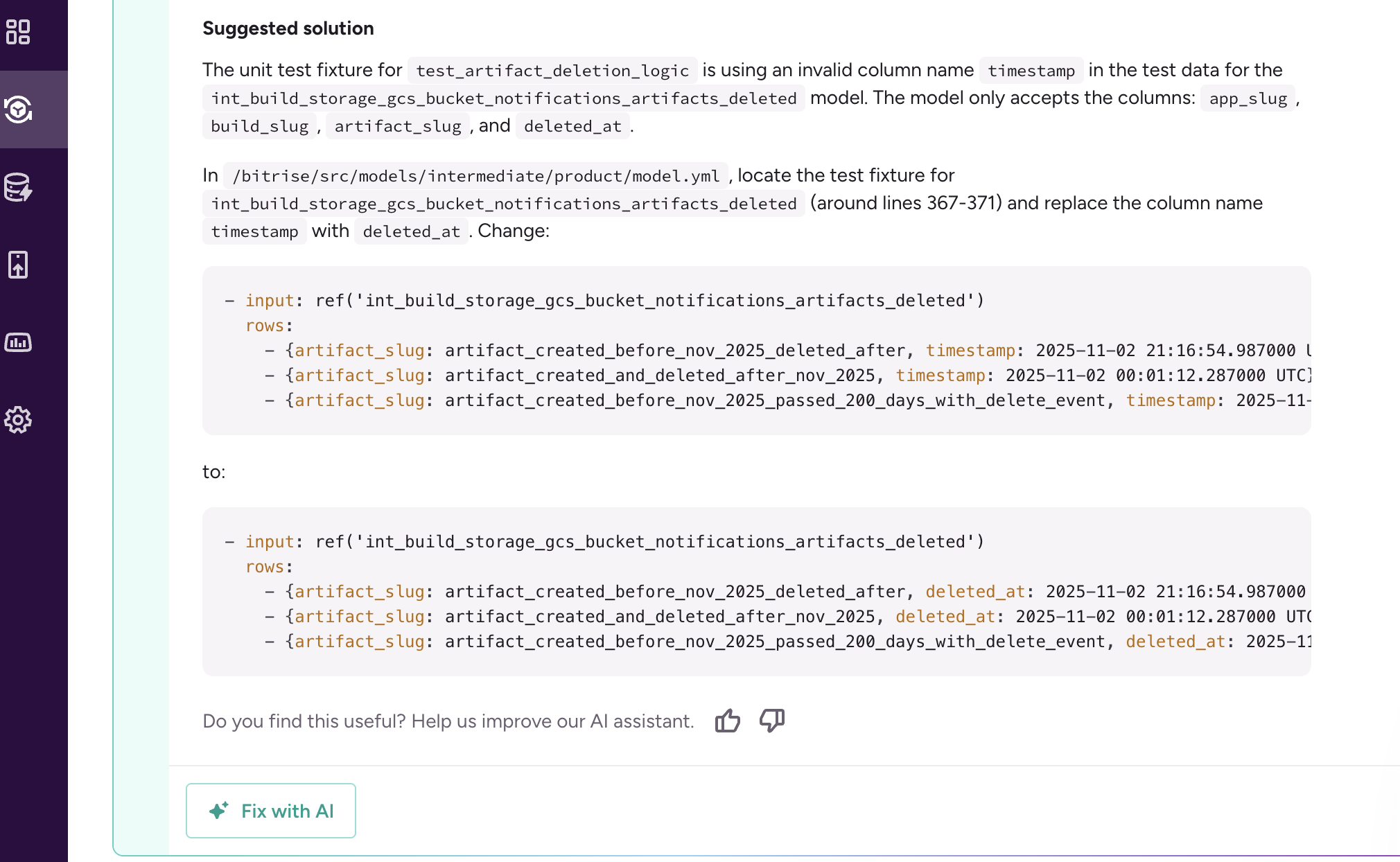
Task: Click the thumbs up feedback icon
Action: 727,721
